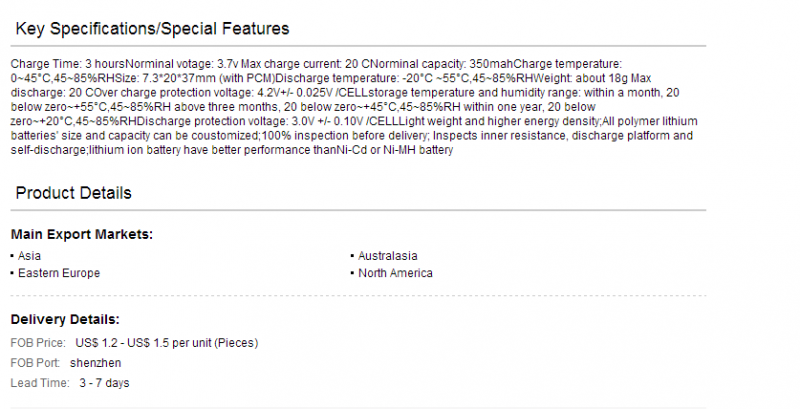
Task: Select the Eastern Europe market entry
Action: 59,273
